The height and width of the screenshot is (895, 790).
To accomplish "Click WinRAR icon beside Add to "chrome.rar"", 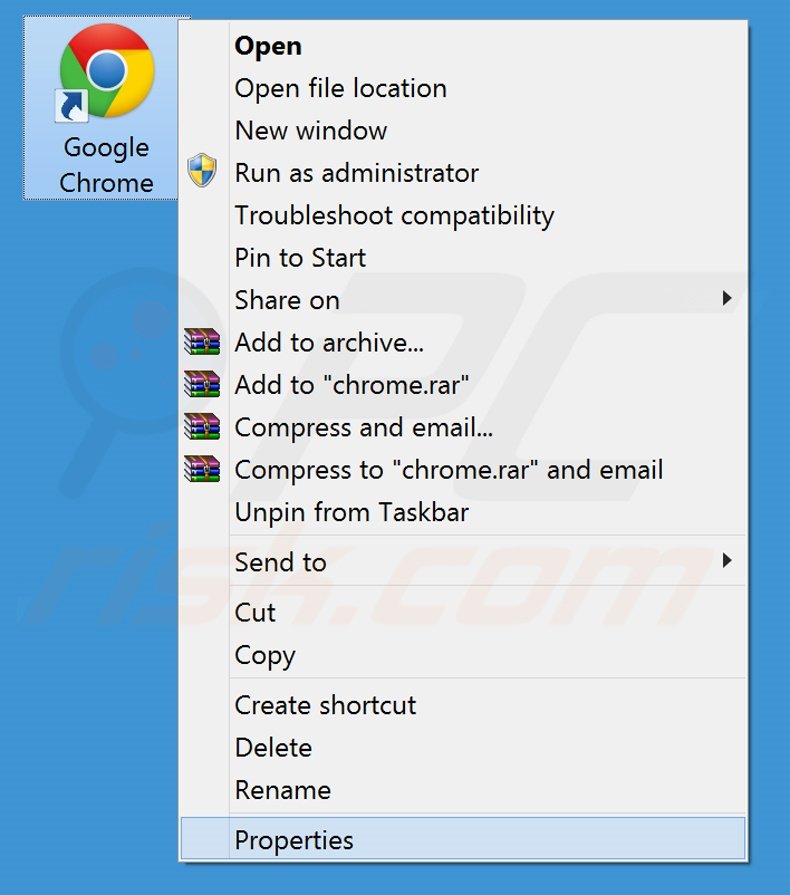I will click(202, 384).
